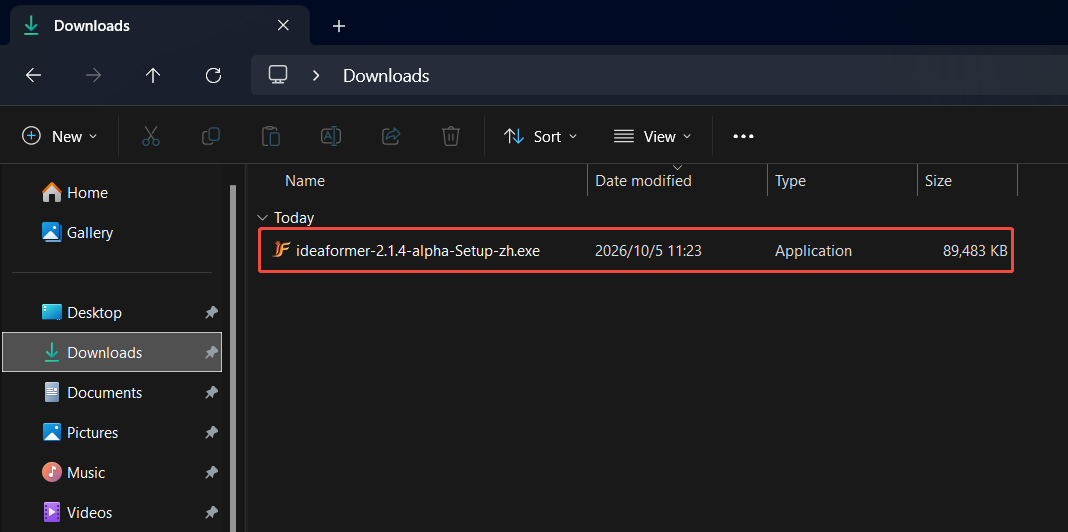Screen dimensions: 1068x532
Task: Collapse the Today group chevron
Action: pos(262,218)
